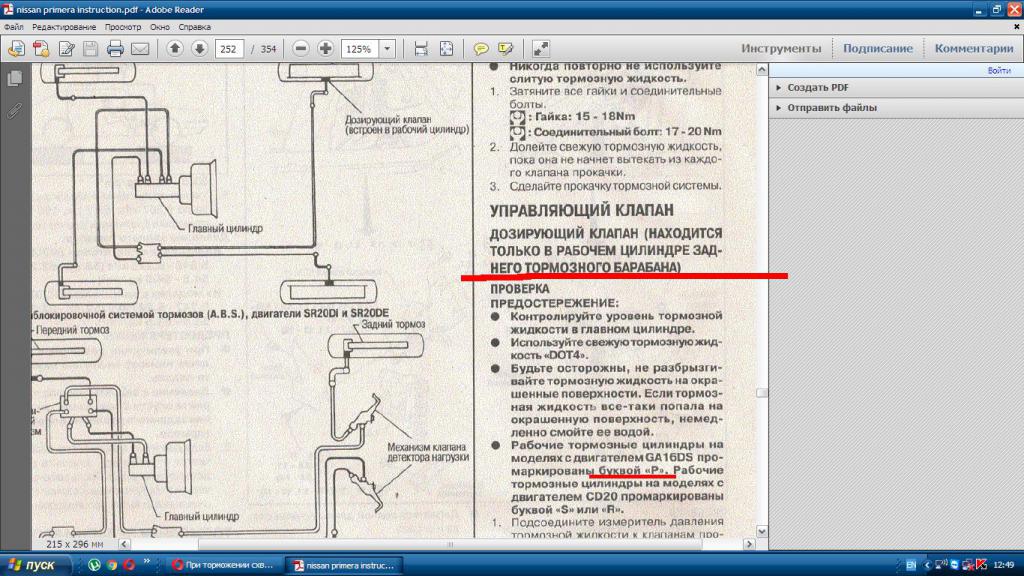
Task: Go to next page with down arrow
Action: 199,48
